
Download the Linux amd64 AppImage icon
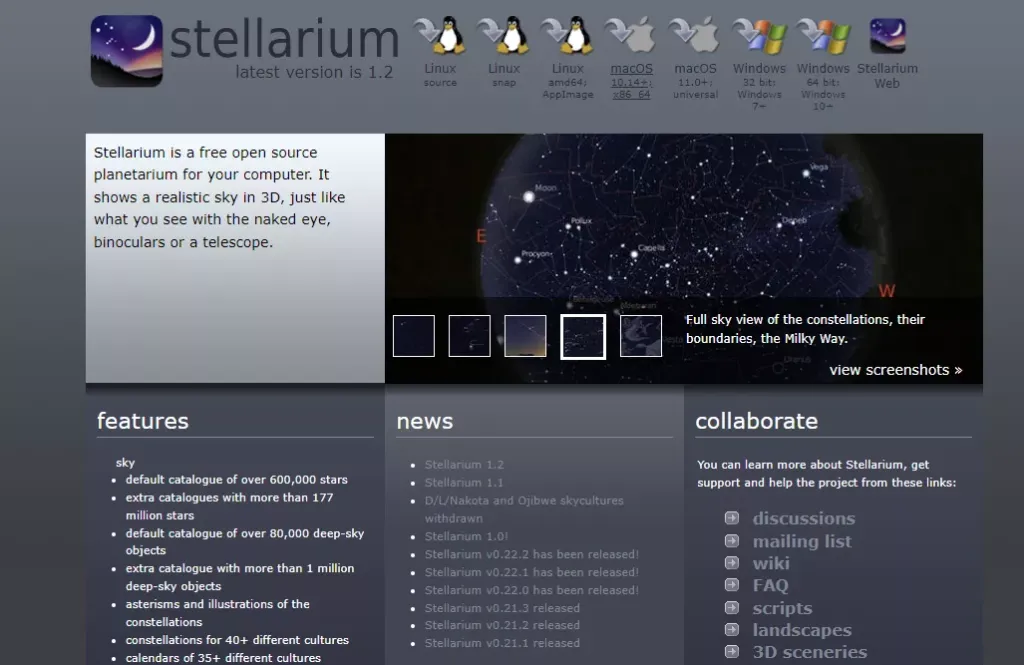pyautogui.click(x=568, y=35)
